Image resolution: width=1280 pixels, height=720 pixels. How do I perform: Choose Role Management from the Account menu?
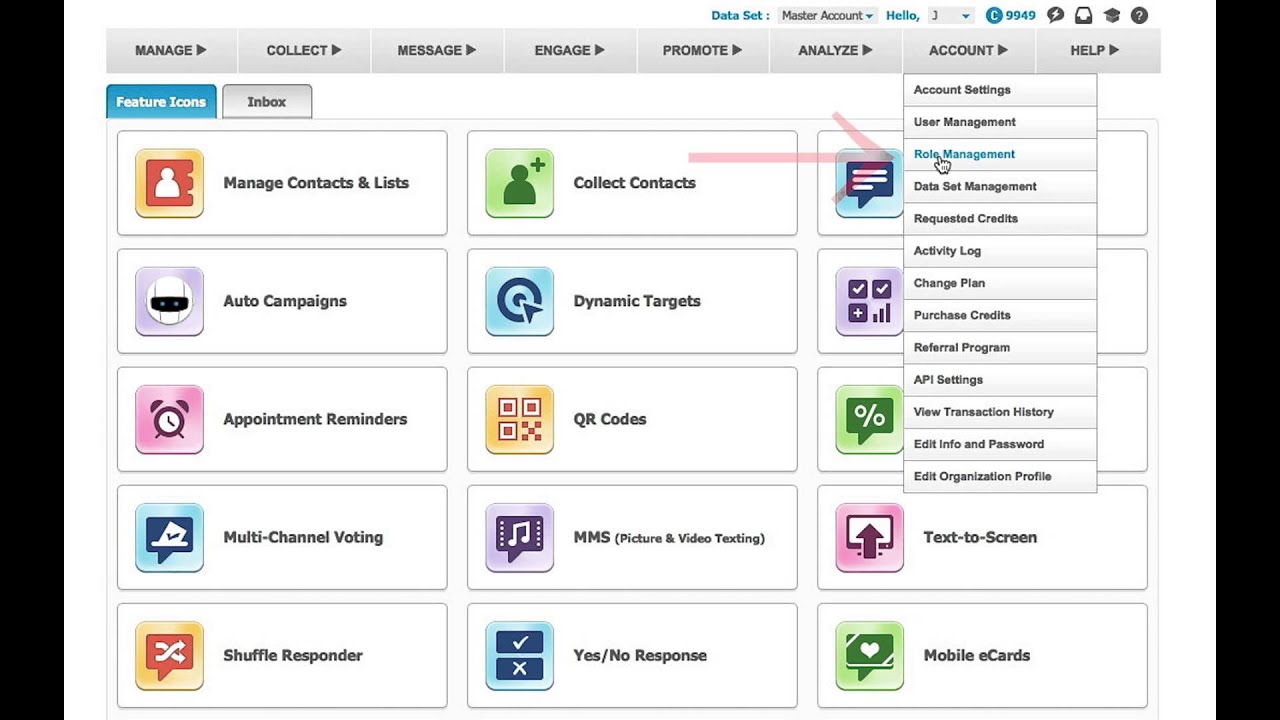click(x=1000, y=154)
